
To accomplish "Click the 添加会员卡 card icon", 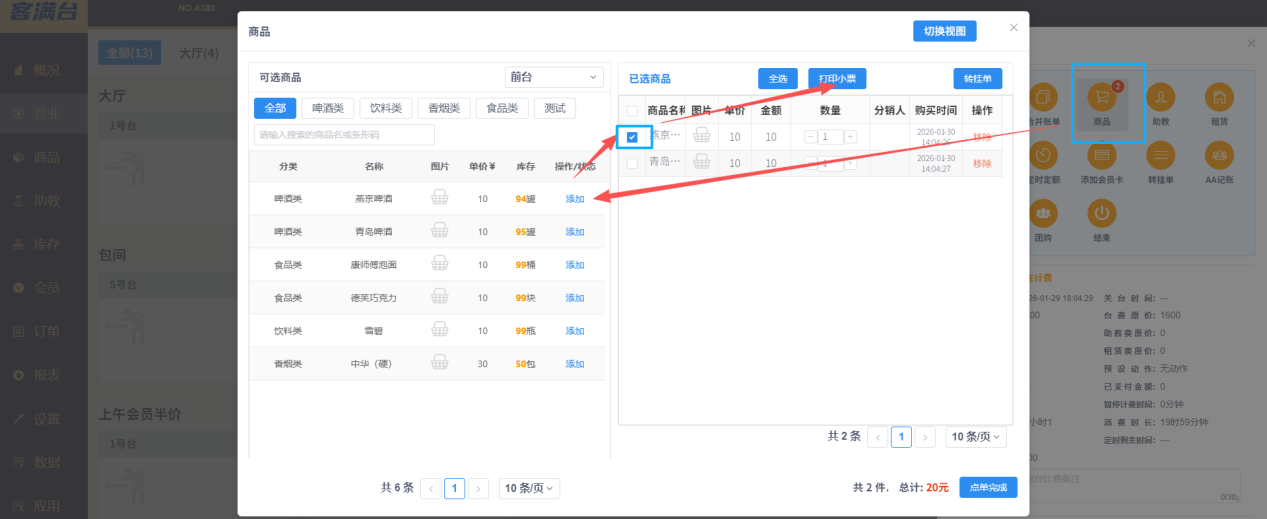I will coord(1102,154).
